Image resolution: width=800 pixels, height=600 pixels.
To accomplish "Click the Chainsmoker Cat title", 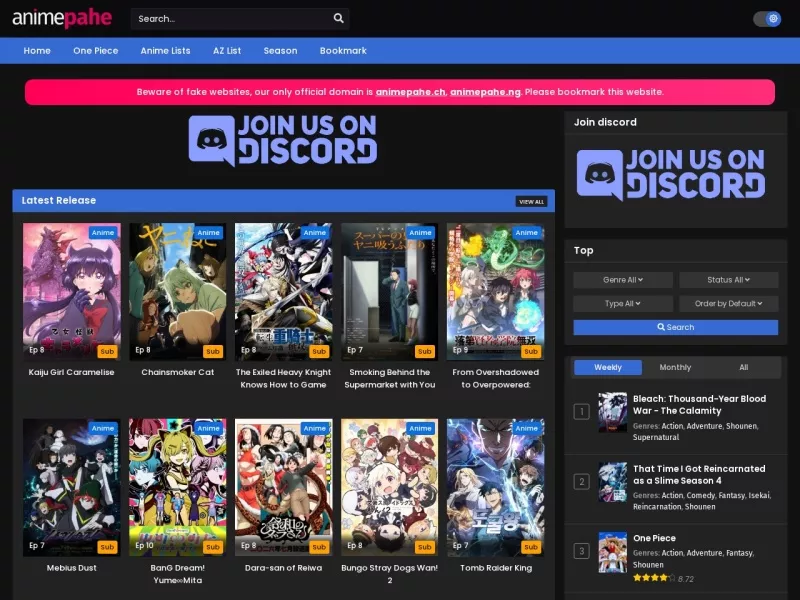I will click(178, 372).
